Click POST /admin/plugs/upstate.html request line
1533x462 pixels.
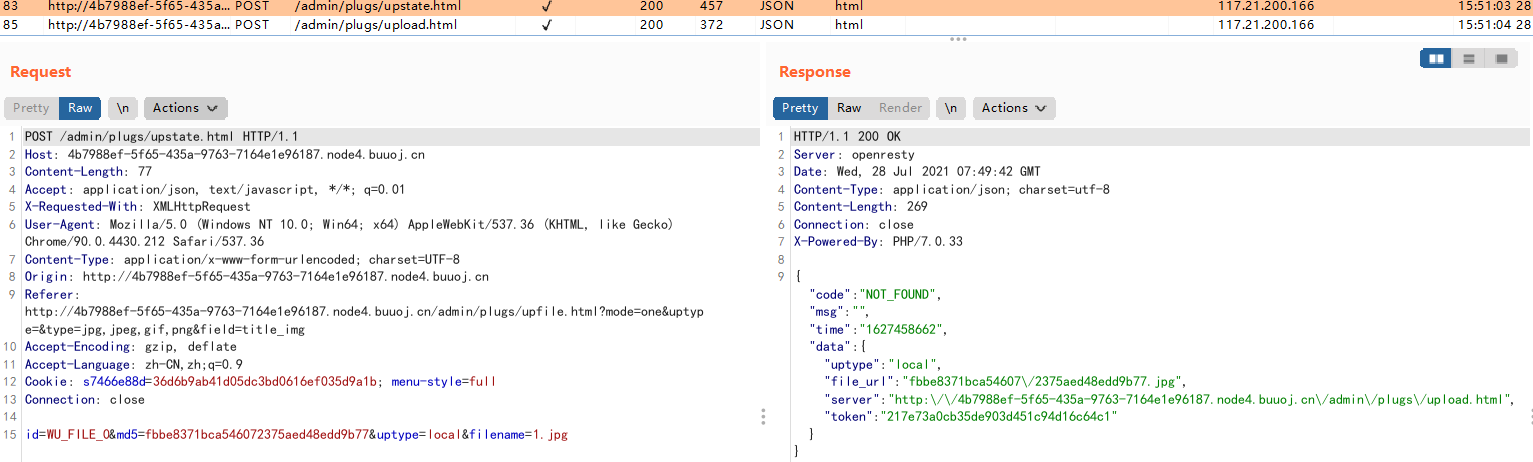coord(162,137)
